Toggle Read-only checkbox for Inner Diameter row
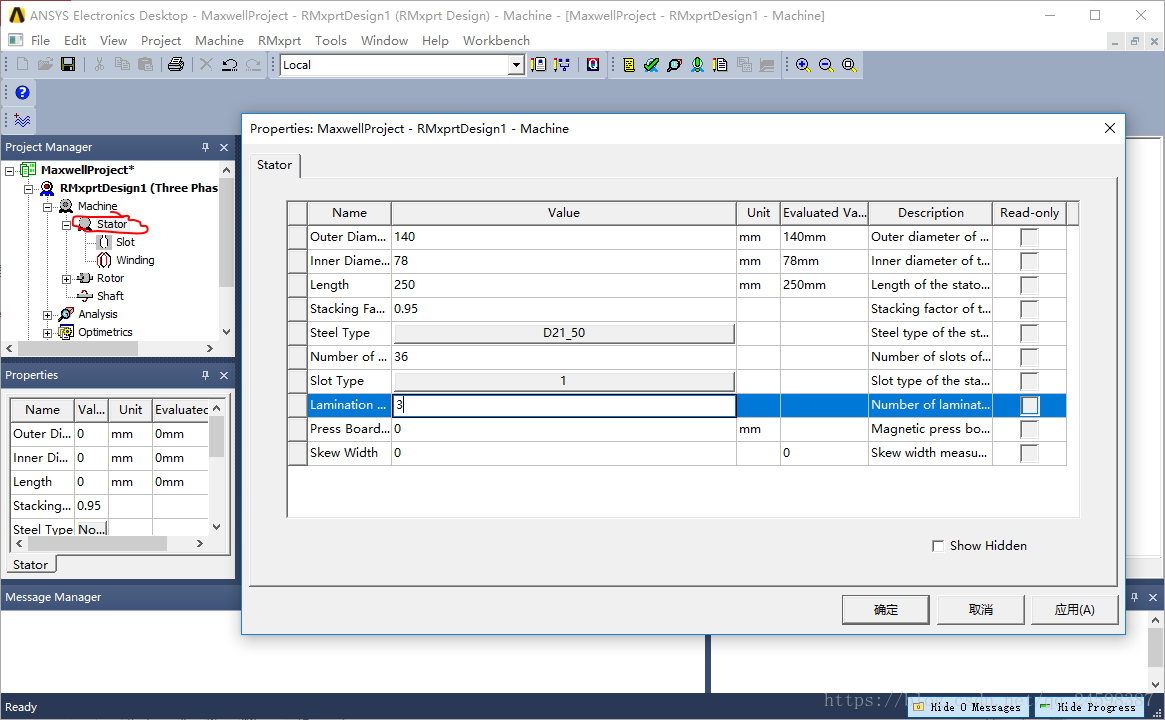1165x720 pixels. pyautogui.click(x=1029, y=261)
